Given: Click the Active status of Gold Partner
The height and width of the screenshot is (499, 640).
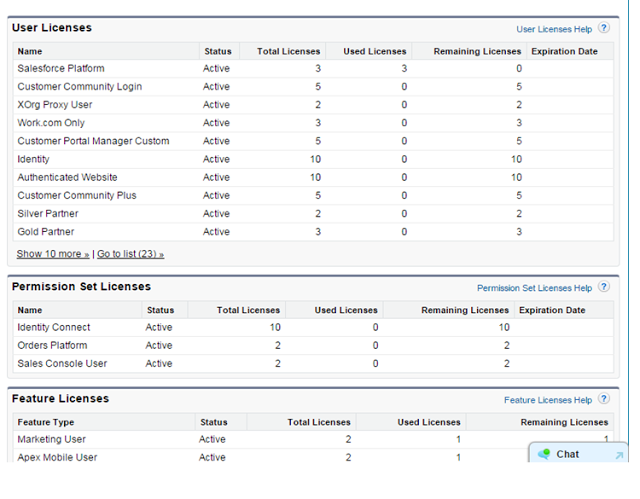Looking at the screenshot, I should point(216,232).
